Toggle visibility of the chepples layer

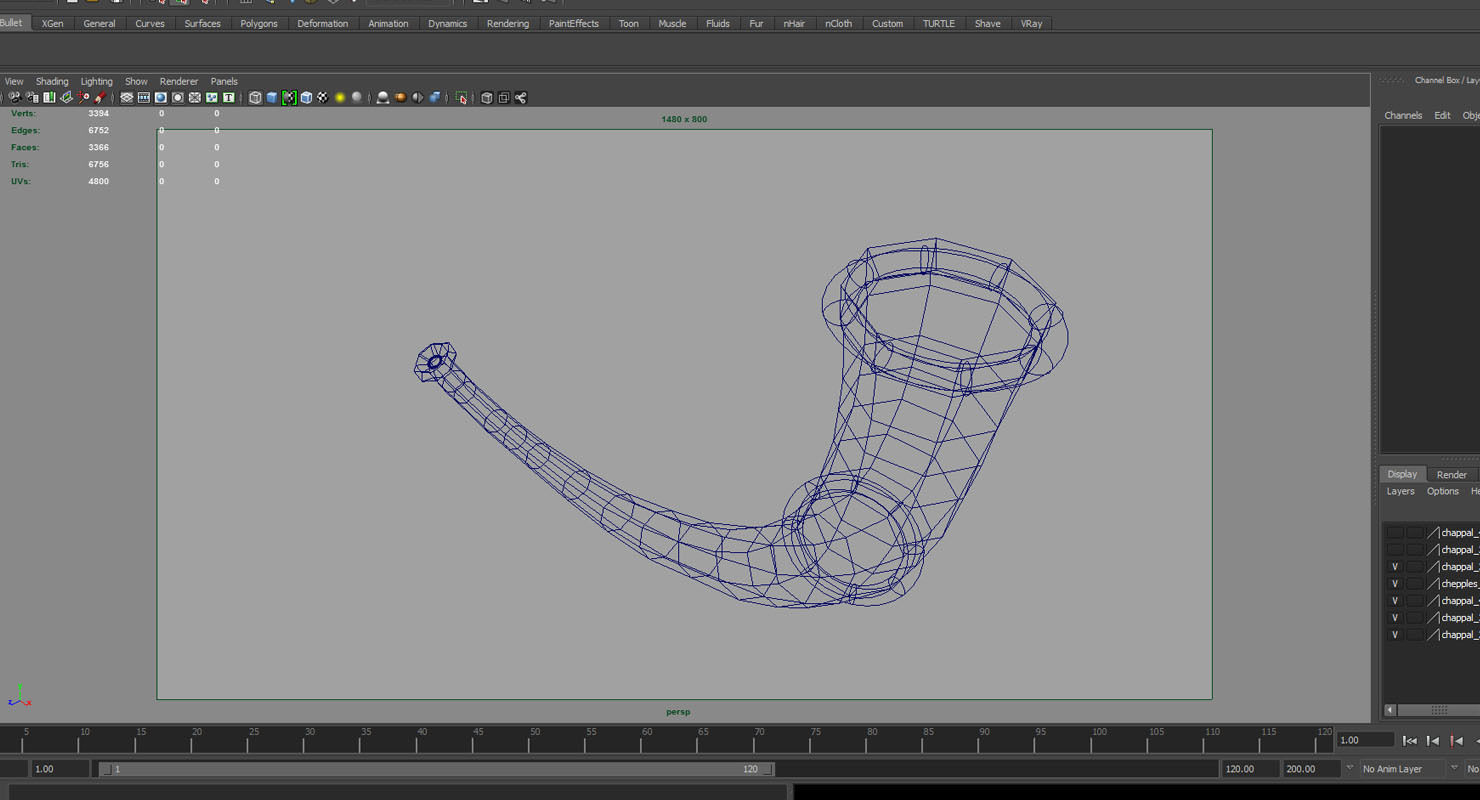point(1395,584)
